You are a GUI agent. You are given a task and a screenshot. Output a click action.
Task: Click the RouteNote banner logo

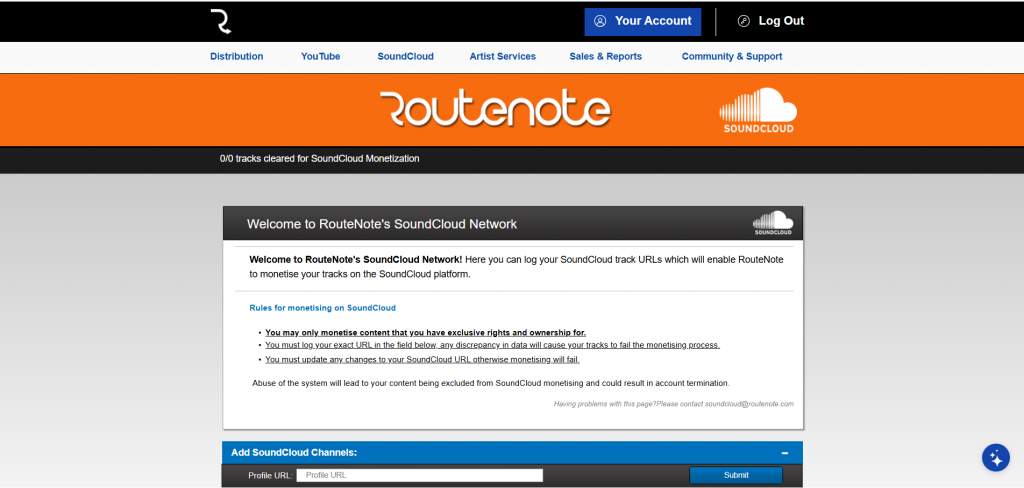[x=495, y=109]
